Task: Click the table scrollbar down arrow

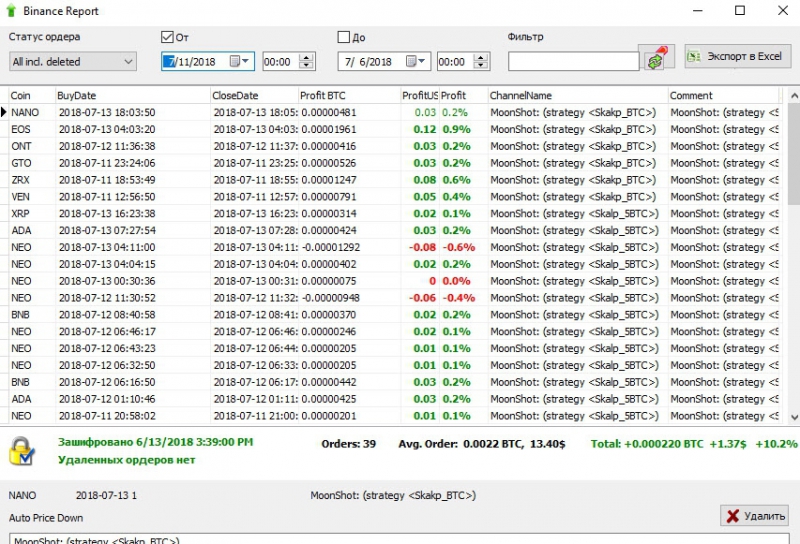Action: (x=794, y=417)
